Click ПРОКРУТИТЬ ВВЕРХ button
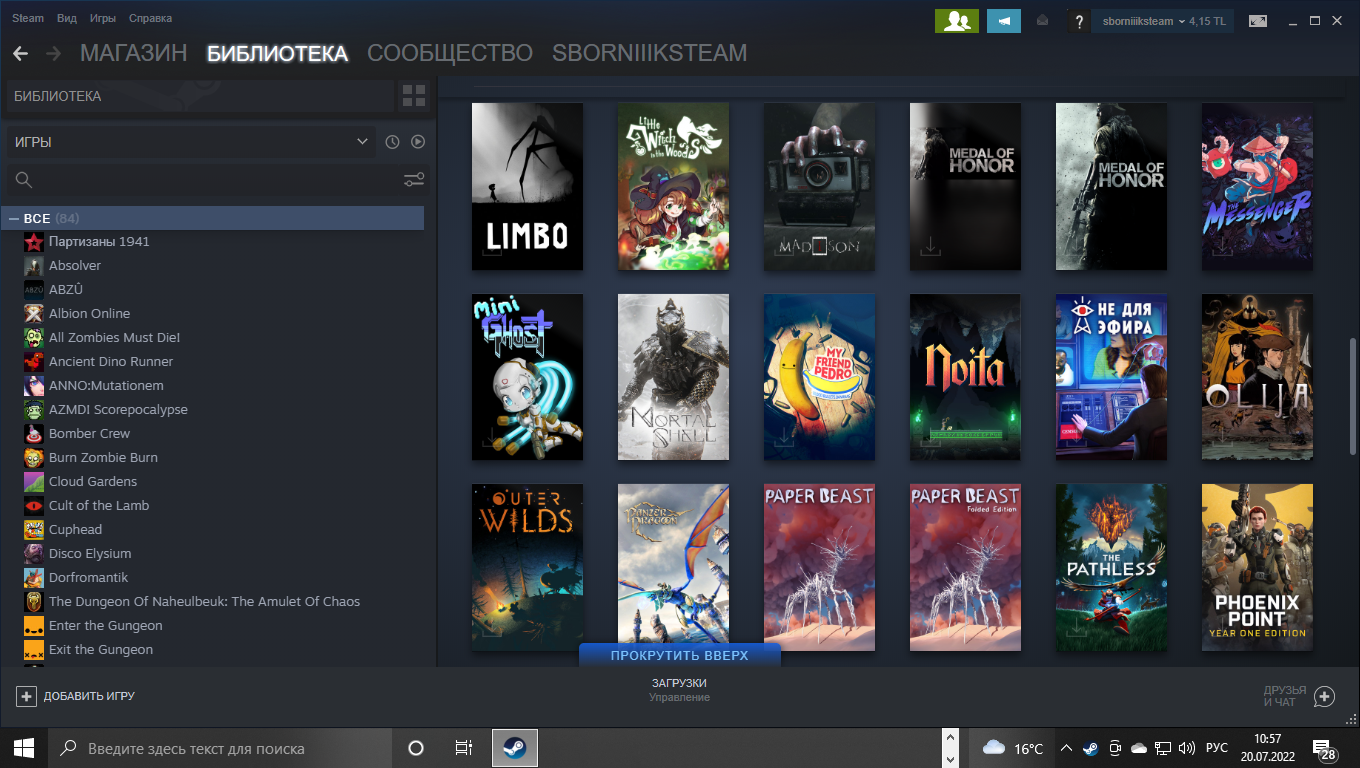 pyautogui.click(x=679, y=656)
